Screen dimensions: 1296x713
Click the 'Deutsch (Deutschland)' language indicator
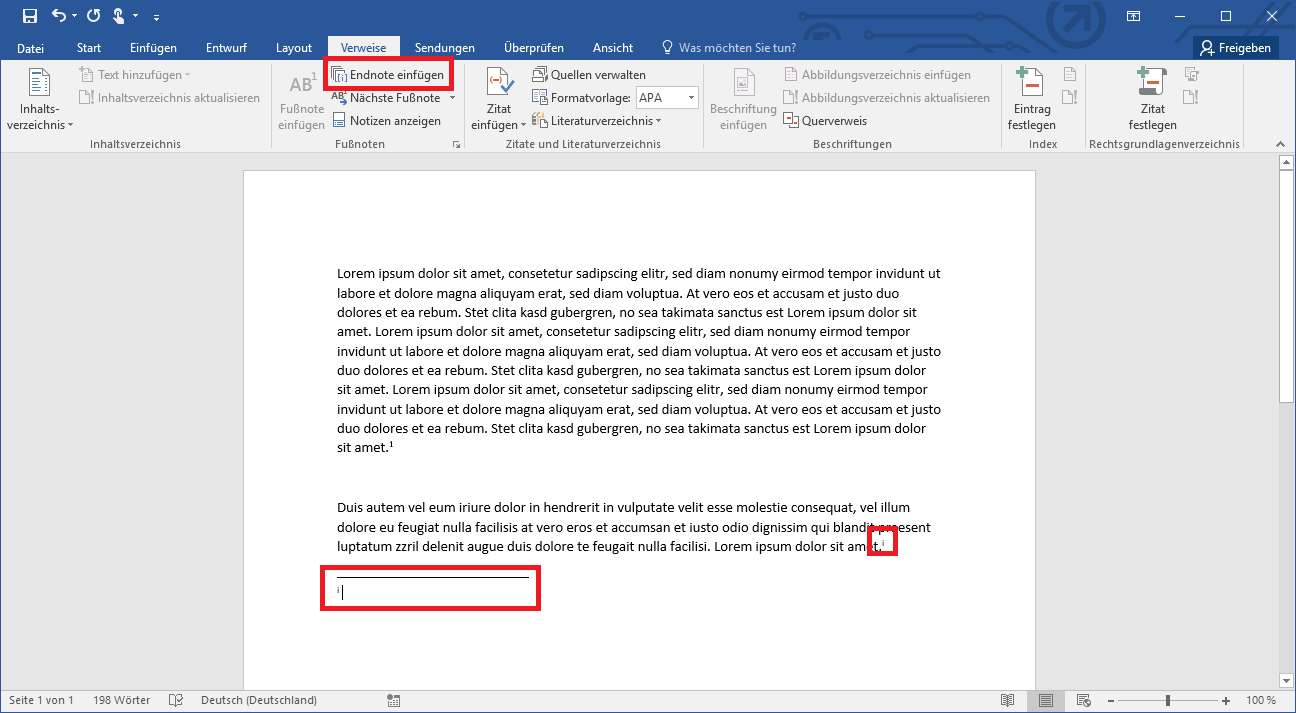[x=259, y=700]
